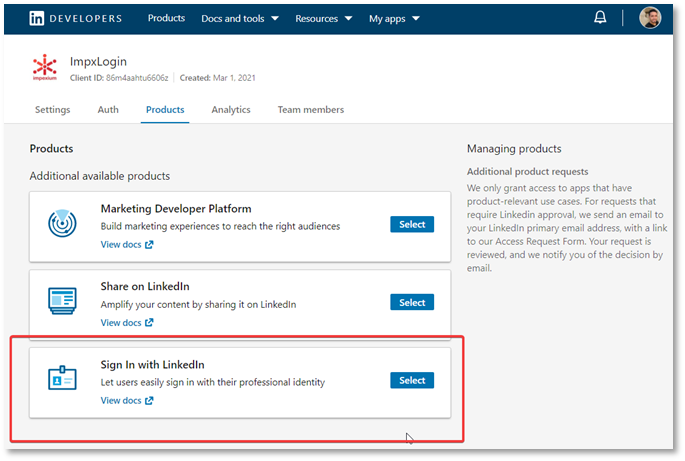Click the Sign In with LinkedIn title

coord(152,365)
